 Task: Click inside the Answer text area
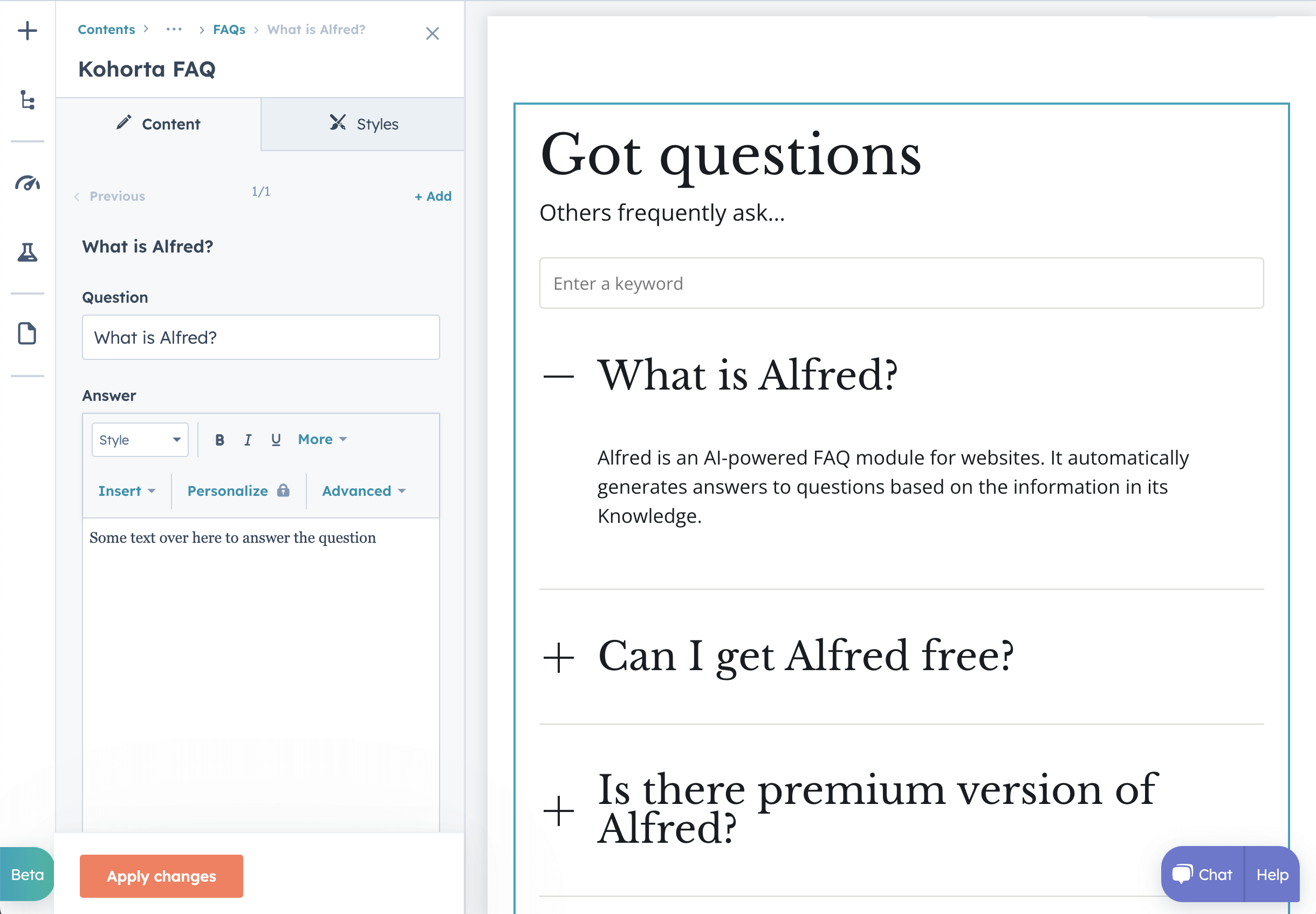pos(261,674)
